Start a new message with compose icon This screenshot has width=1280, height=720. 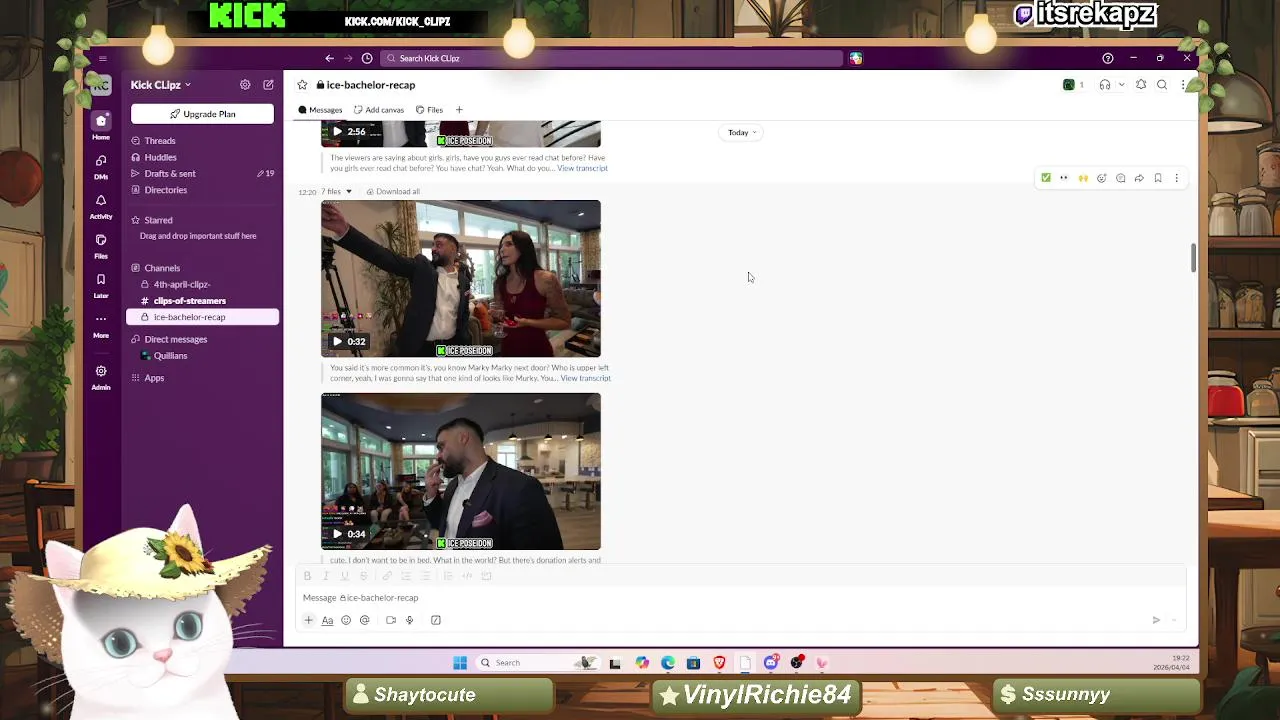pos(268,85)
